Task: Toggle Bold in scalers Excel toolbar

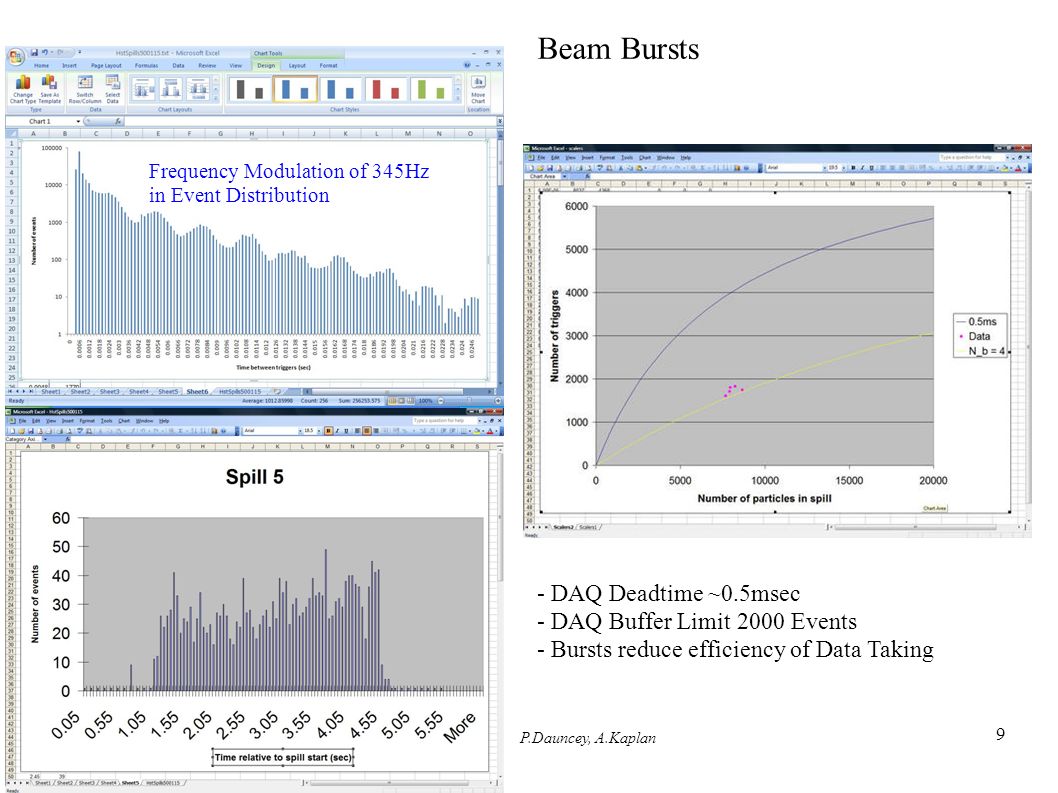Action: click(854, 167)
